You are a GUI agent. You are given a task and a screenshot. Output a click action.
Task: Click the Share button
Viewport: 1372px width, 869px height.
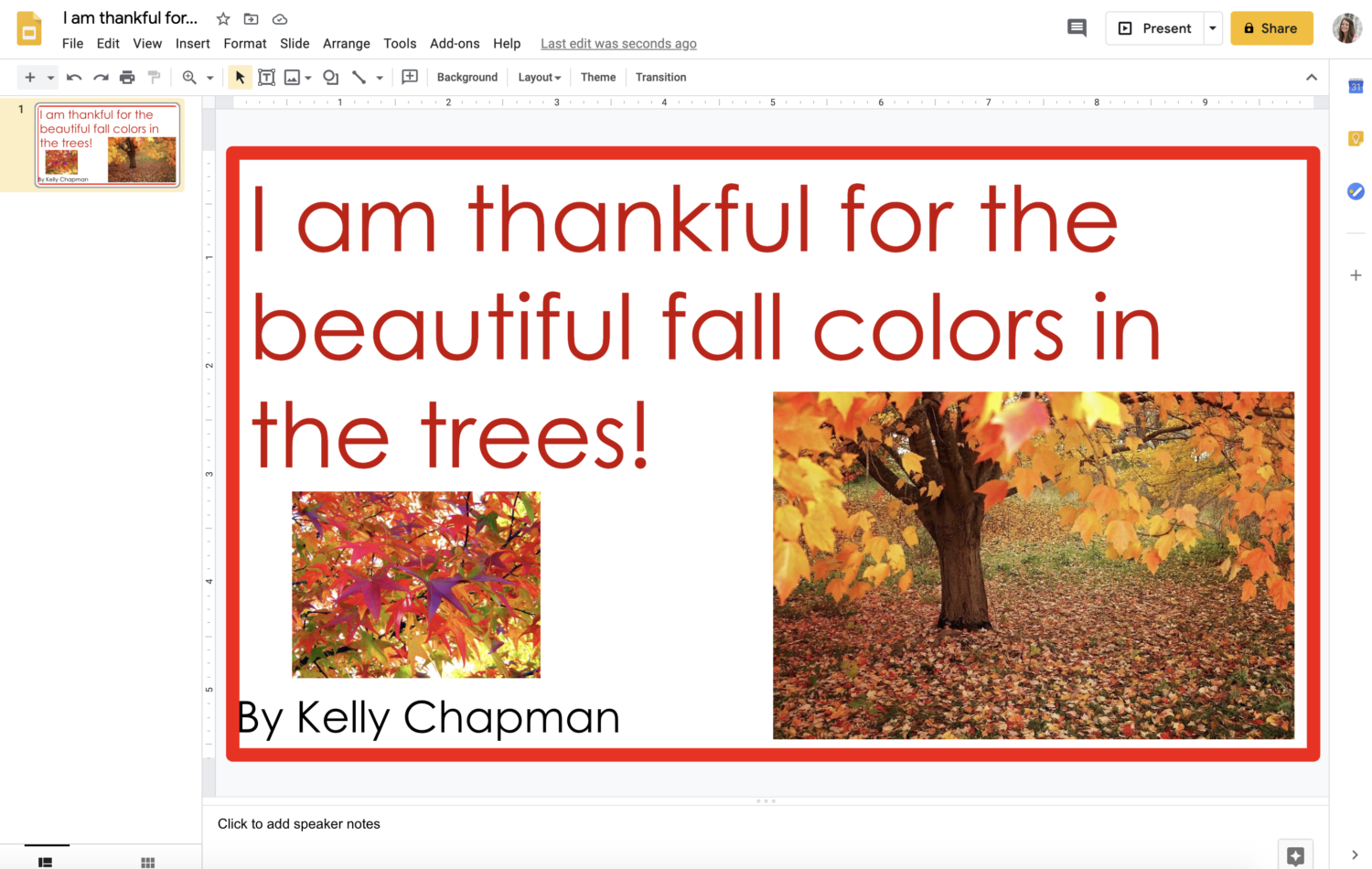(1271, 27)
